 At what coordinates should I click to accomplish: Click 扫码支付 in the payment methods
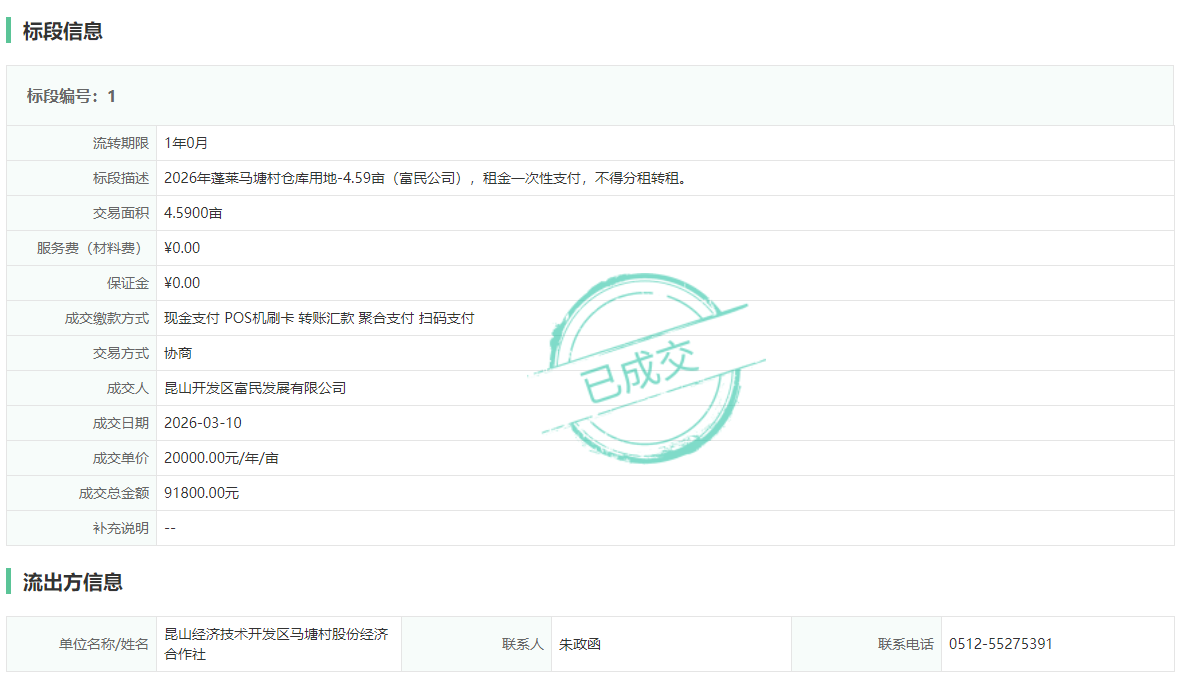tap(446, 318)
